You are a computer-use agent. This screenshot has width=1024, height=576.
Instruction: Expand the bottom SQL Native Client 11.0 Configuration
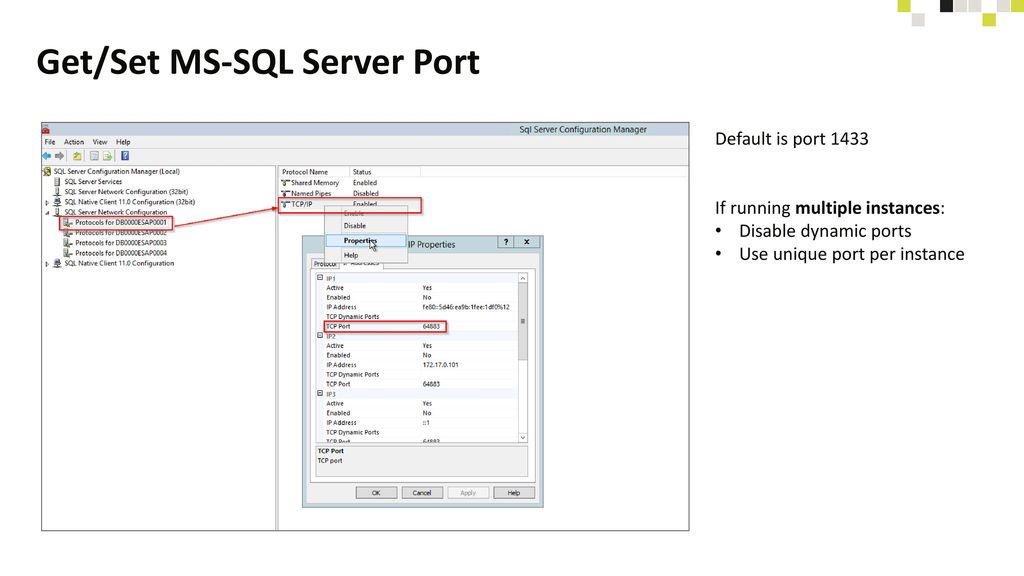[47, 264]
